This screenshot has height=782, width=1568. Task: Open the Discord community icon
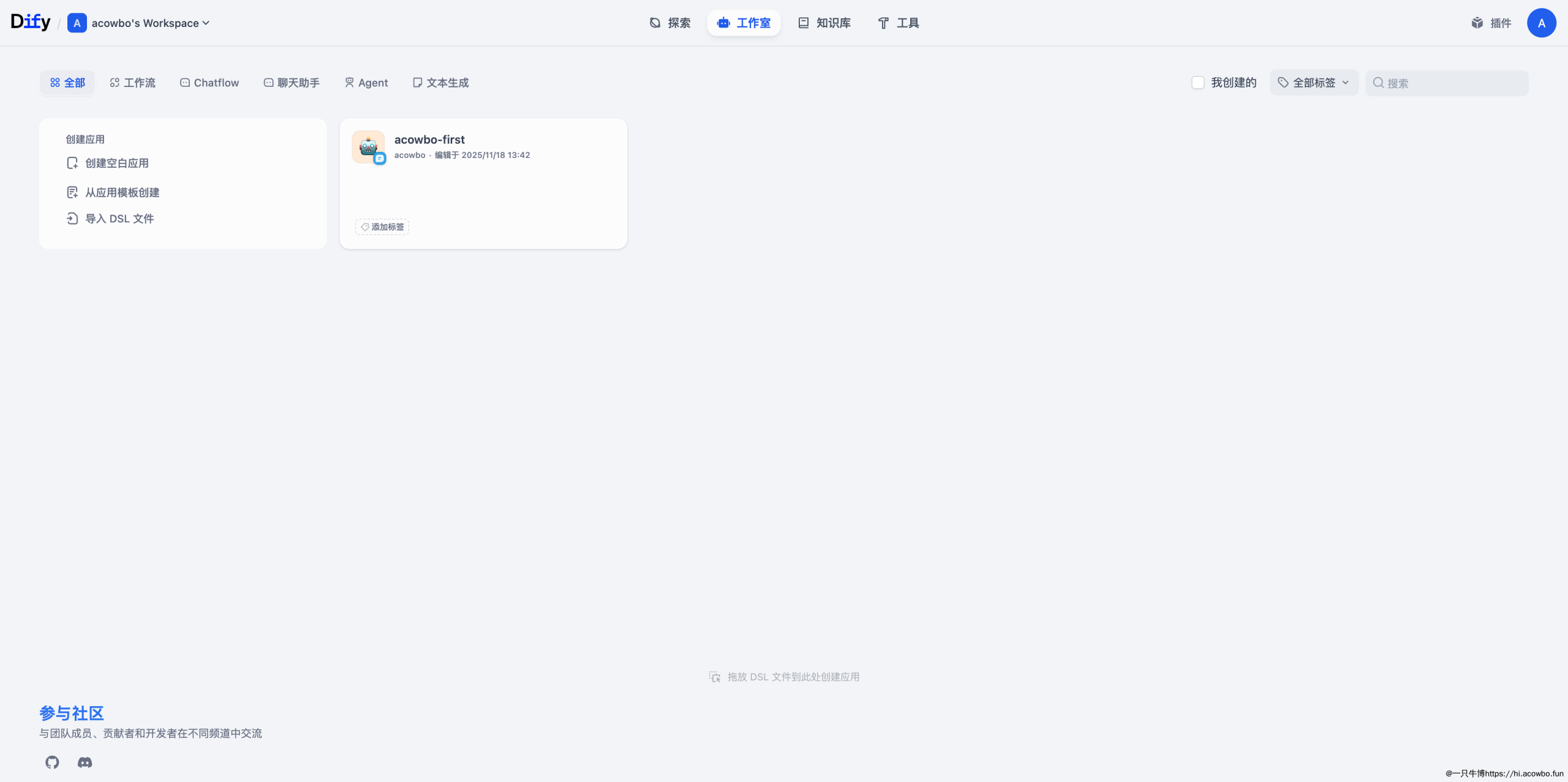(85, 762)
